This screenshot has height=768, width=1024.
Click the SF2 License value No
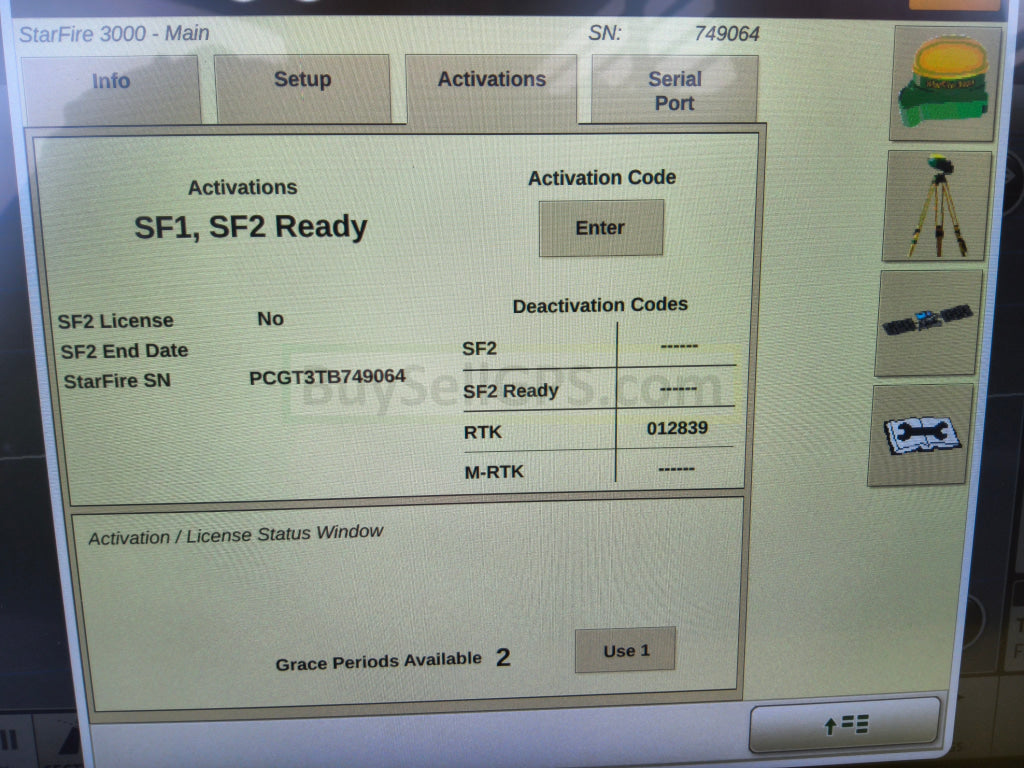click(x=270, y=319)
